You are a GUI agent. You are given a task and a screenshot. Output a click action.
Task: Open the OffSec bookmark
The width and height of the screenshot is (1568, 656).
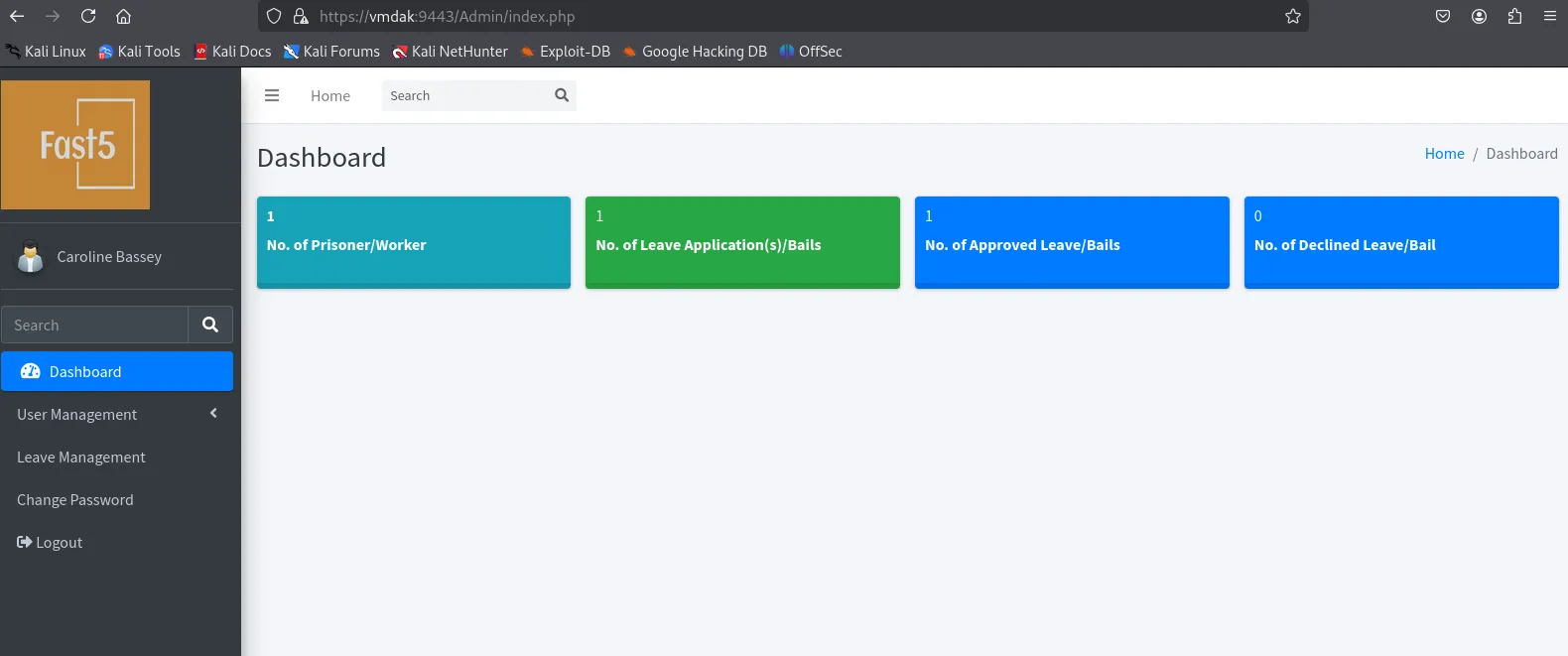[x=811, y=52]
